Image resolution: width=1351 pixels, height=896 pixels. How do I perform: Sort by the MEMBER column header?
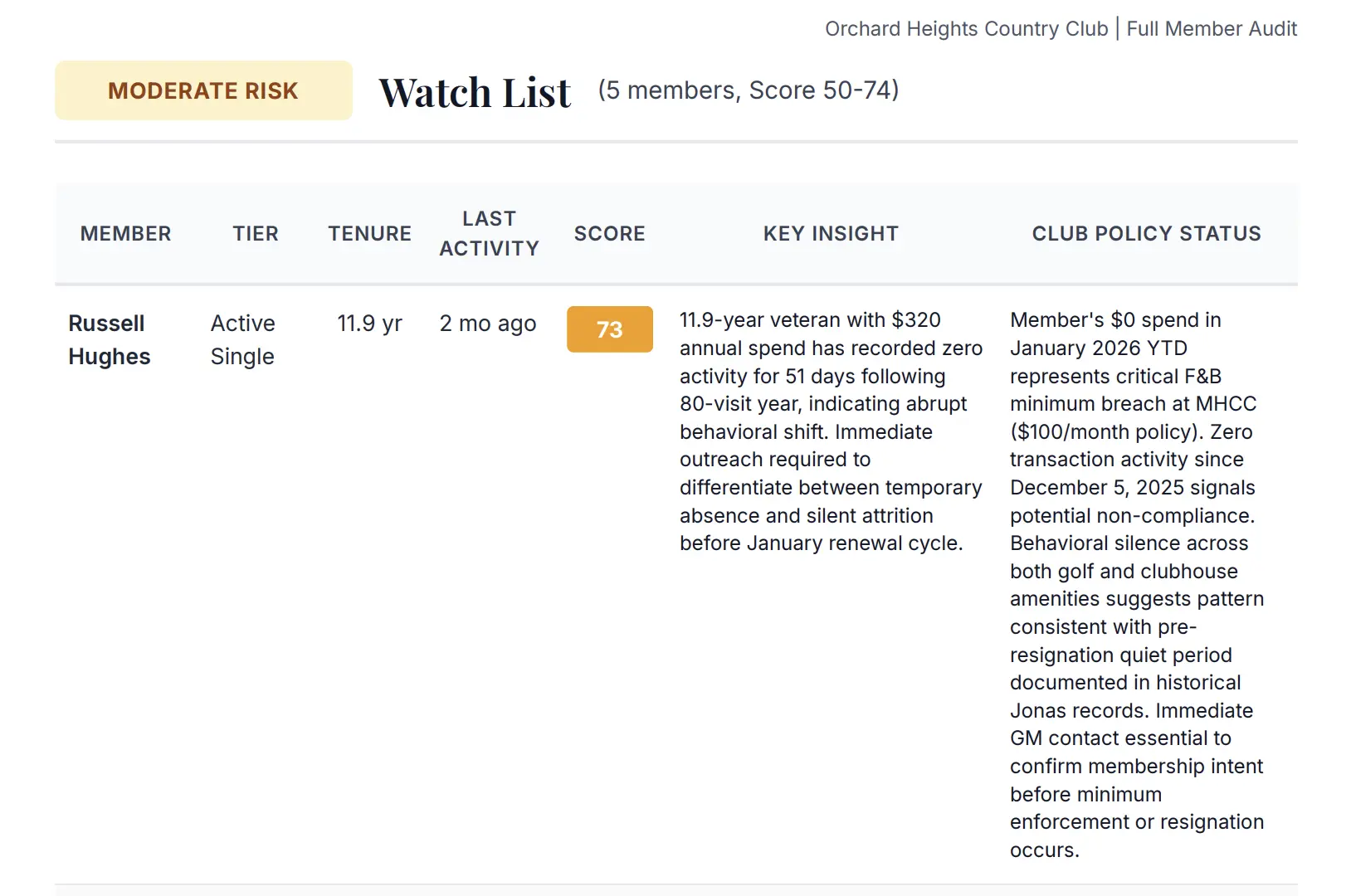125,234
